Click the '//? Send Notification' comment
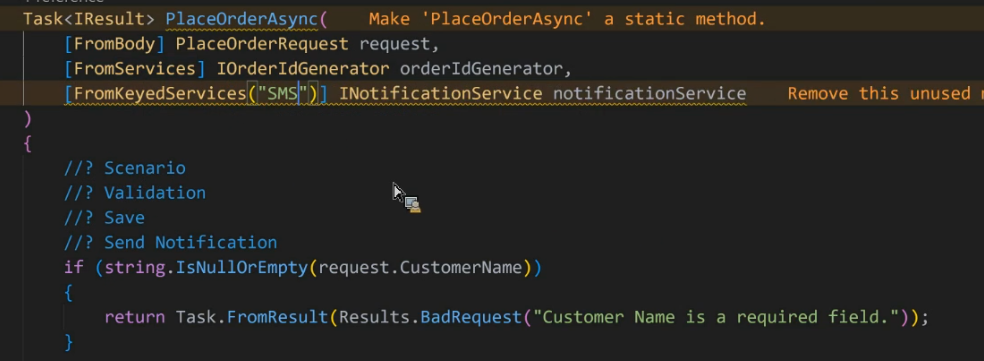The image size is (984, 361). tap(171, 242)
